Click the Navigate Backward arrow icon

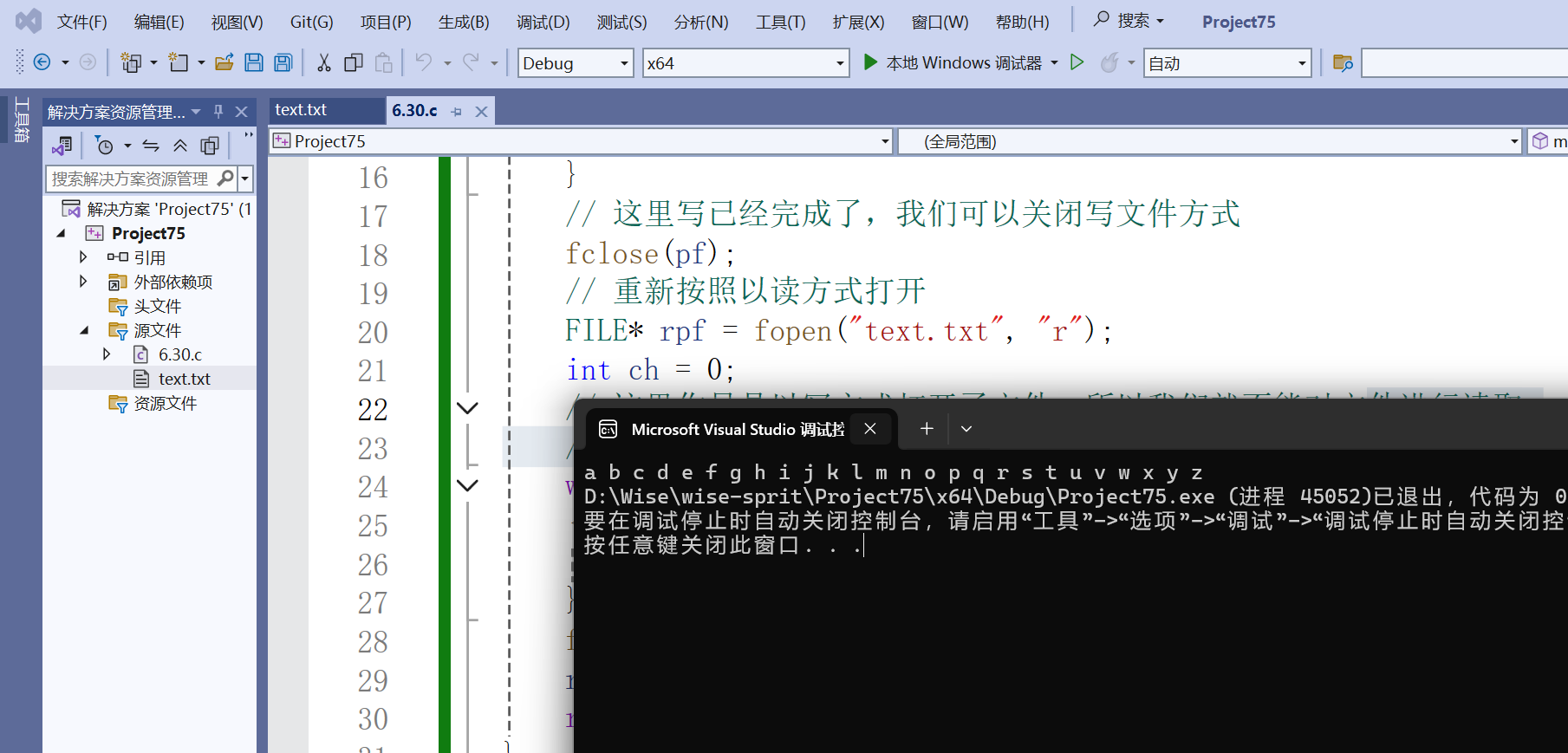click(42, 62)
